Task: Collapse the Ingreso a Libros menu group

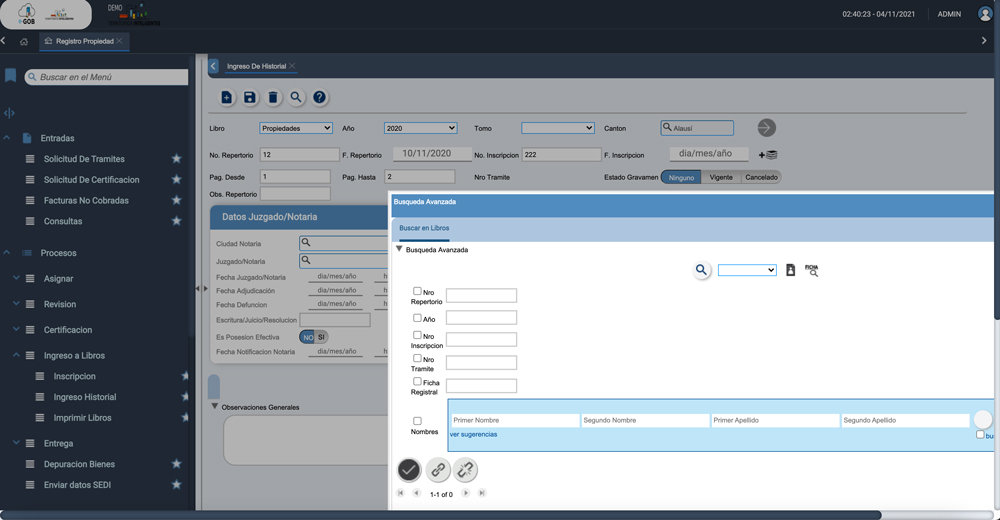Action: coord(17,355)
